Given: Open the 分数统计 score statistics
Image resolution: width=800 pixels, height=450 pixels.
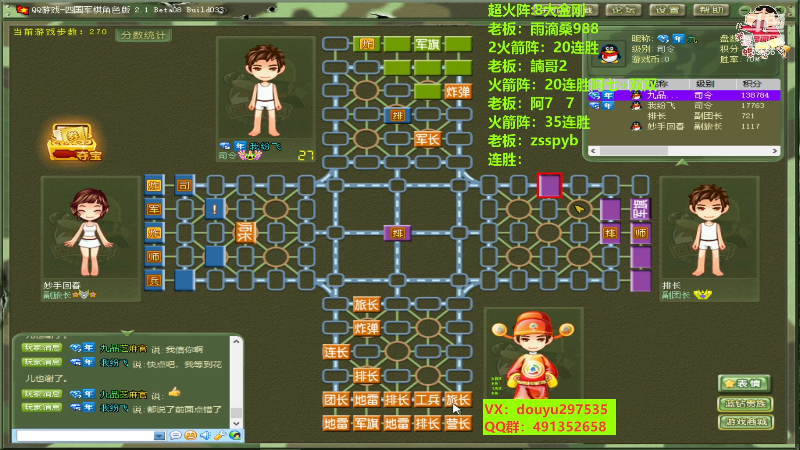Looking at the screenshot, I should [x=143, y=35].
